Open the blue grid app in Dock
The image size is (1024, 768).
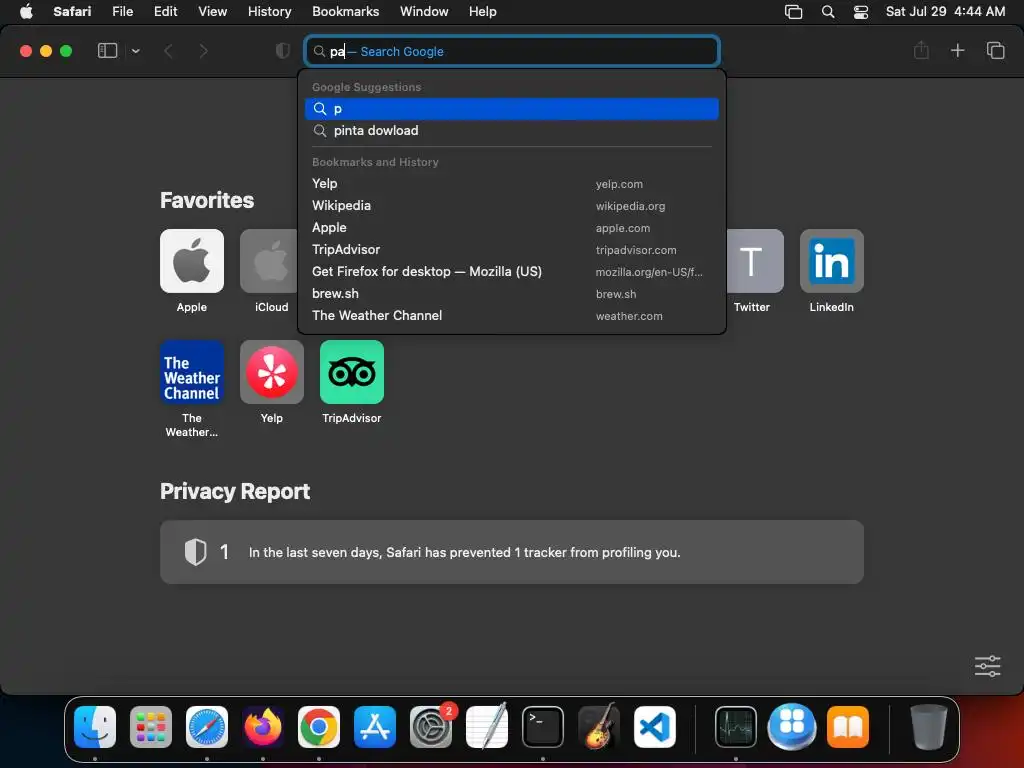(x=792, y=726)
